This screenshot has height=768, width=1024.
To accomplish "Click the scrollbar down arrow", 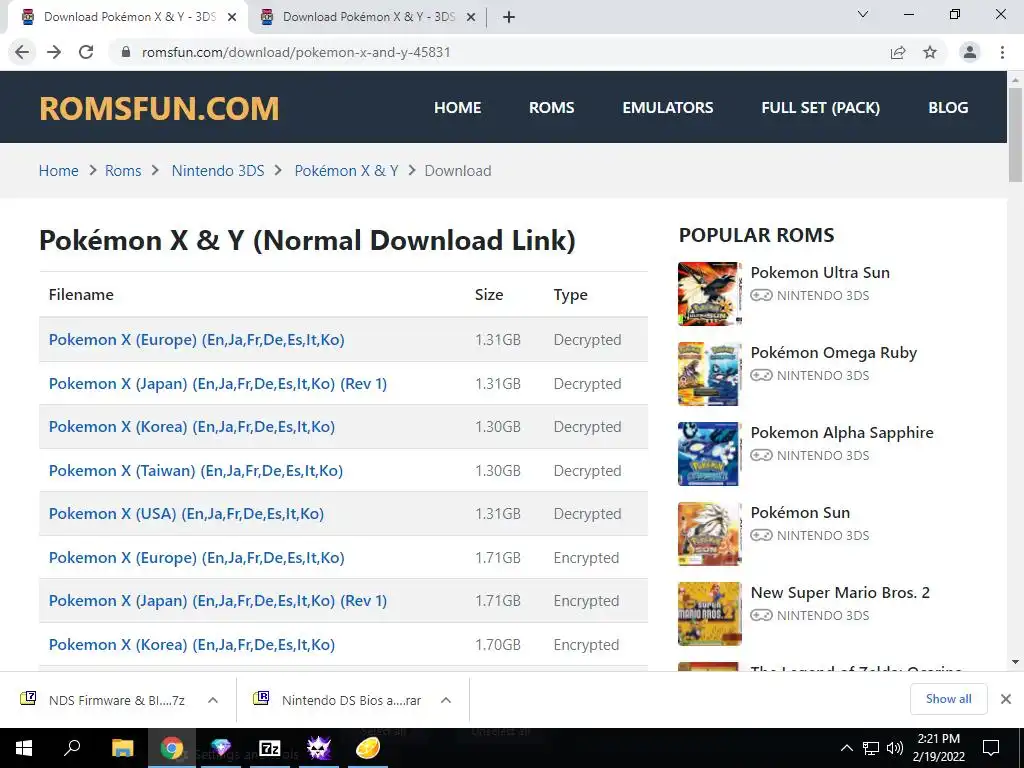I will point(1015,662).
